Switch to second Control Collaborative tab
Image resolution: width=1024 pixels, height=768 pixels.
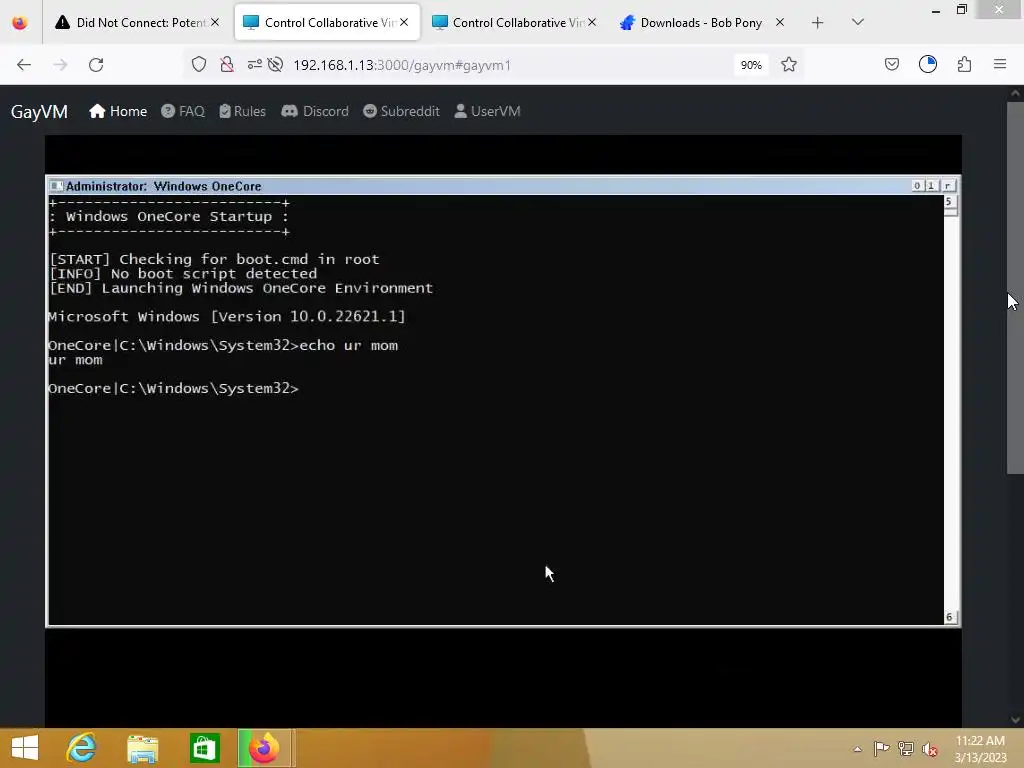(515, 23)
